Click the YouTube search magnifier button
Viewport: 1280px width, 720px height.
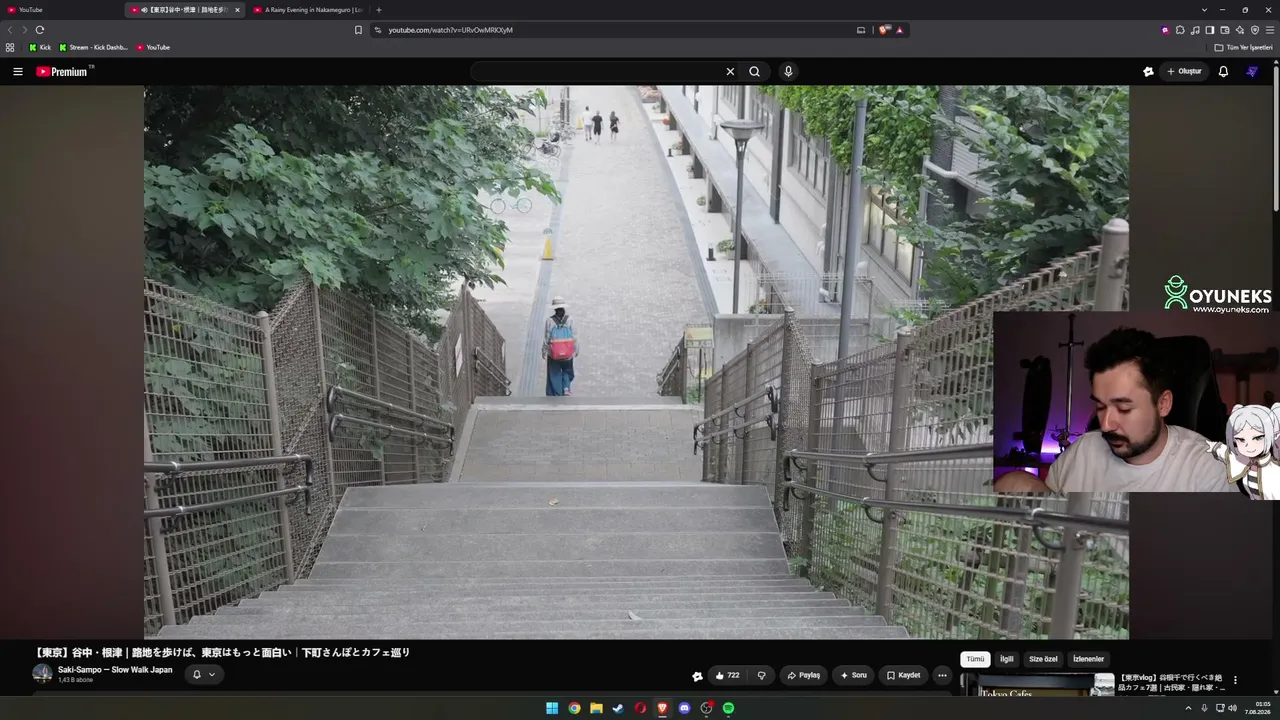pos(754,72)
